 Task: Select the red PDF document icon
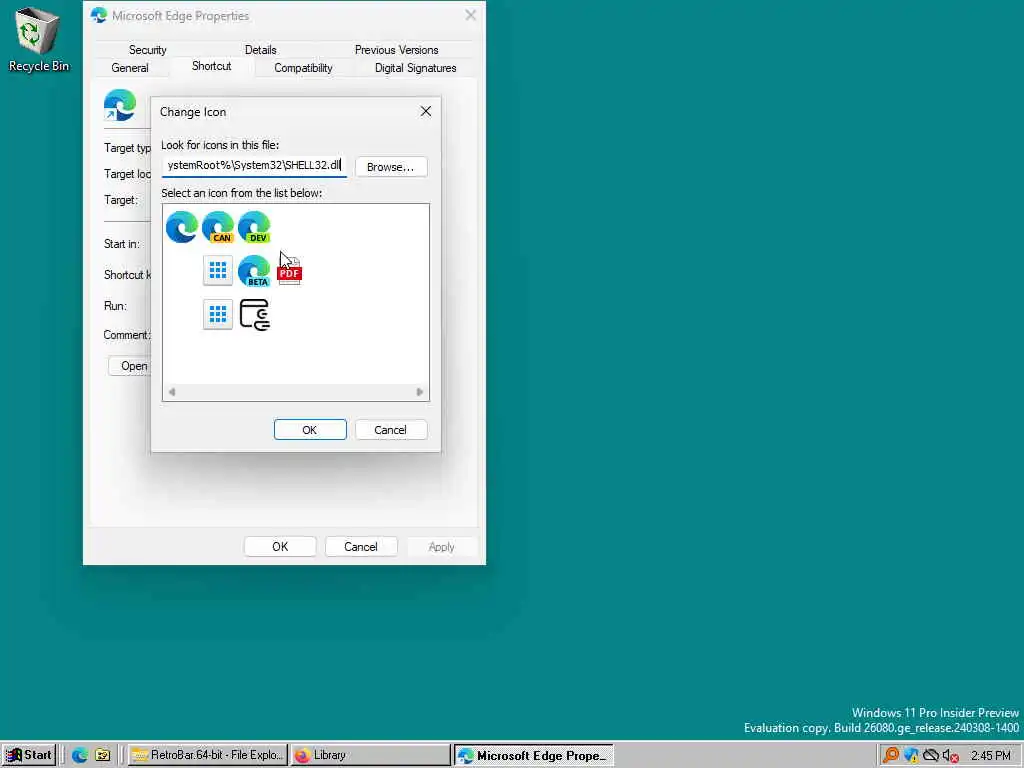click(x=289, y=270)
